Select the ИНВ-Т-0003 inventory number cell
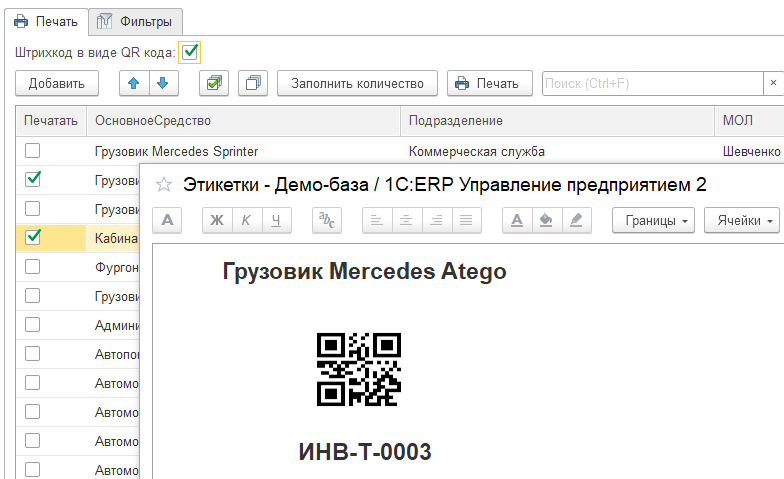The image size is (784, 479). tap(365, 452)
